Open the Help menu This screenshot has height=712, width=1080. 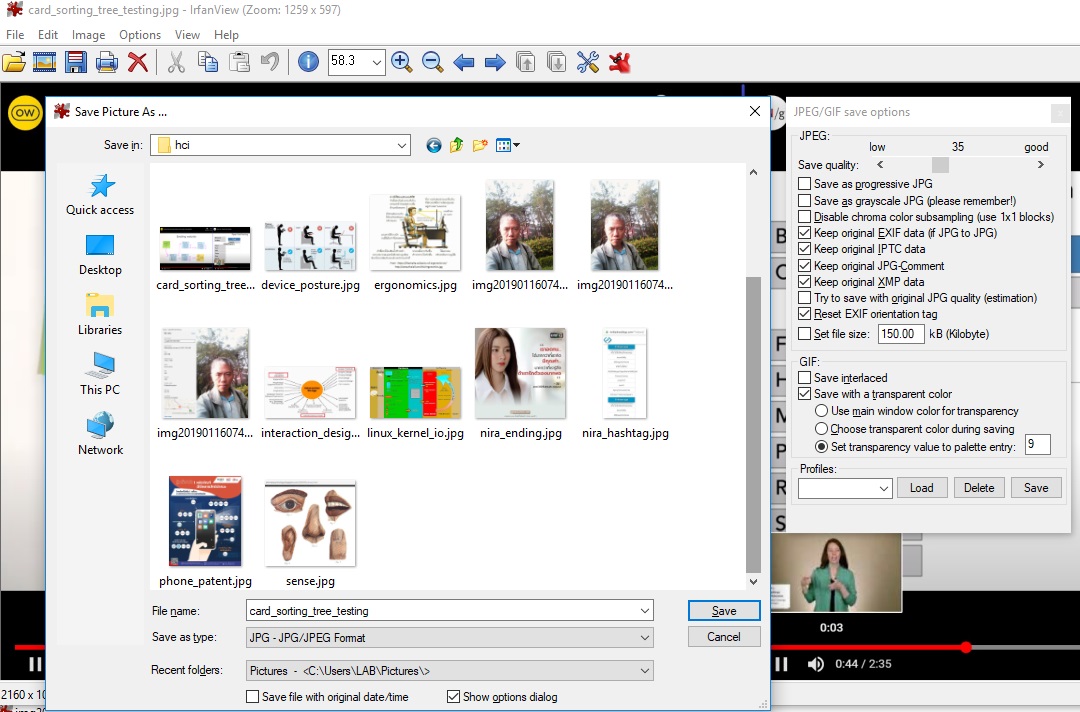[x=226, y=34]
